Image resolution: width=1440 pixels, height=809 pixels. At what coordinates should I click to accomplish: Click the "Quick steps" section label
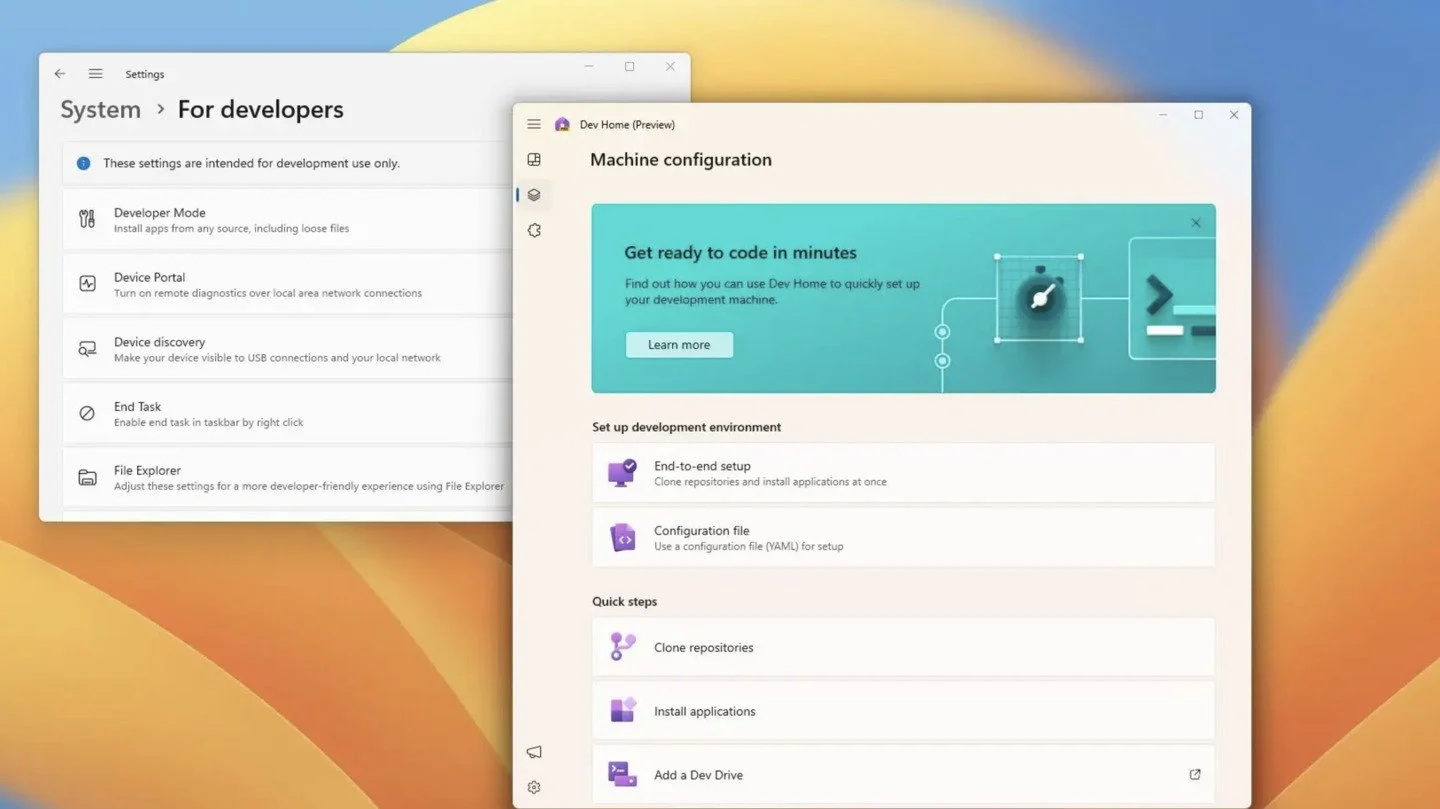click(x=624, y=602)
